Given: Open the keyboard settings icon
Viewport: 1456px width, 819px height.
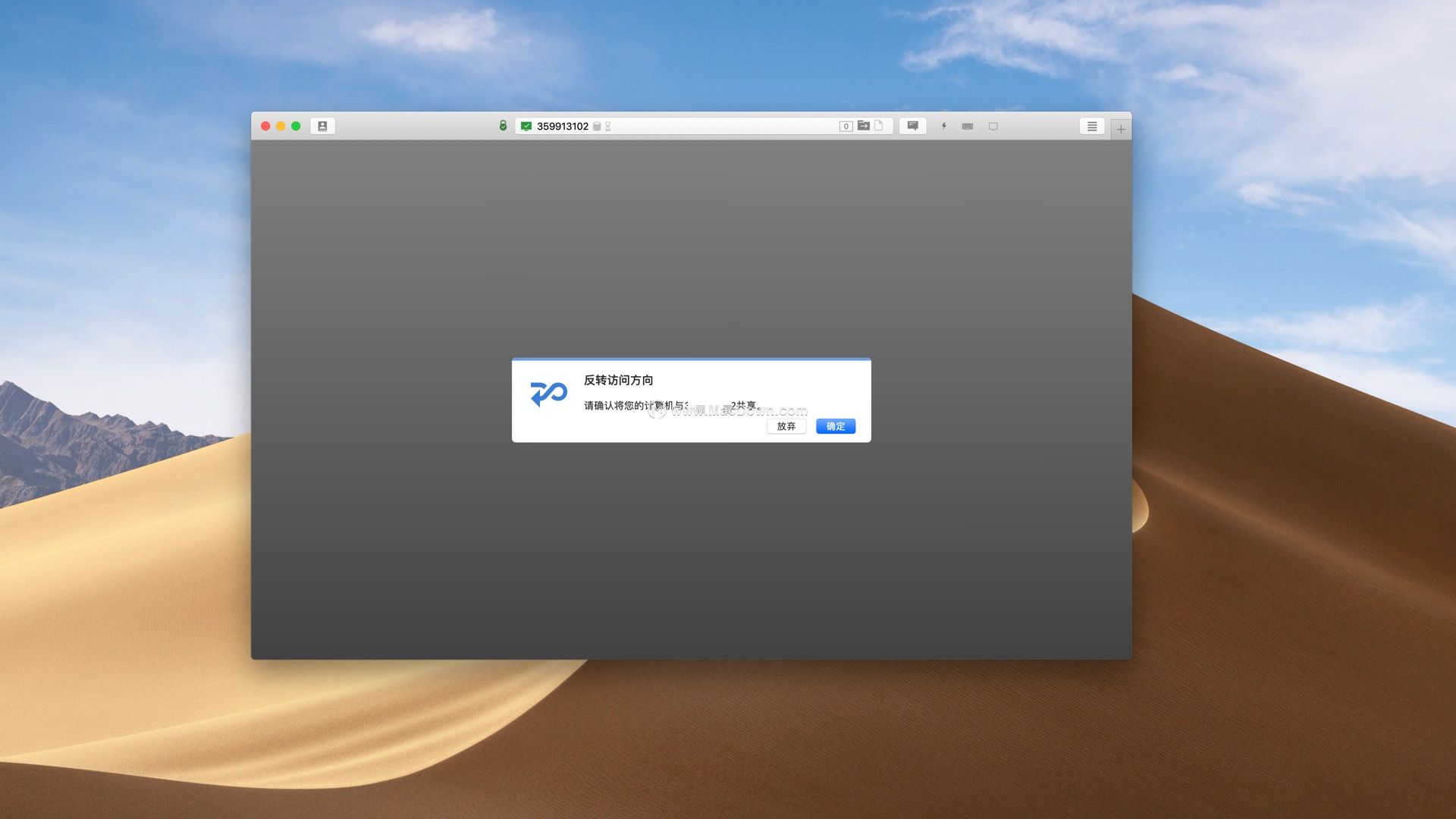Looking at the screenshot, I should click(x=968, y=127).
